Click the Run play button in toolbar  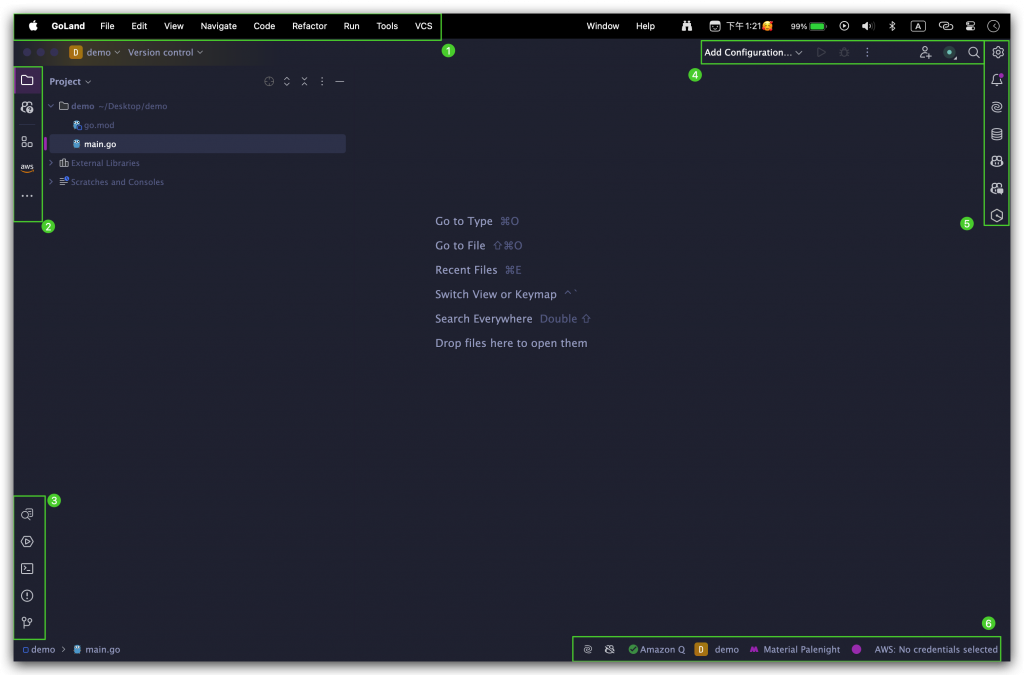coord(822,52)
